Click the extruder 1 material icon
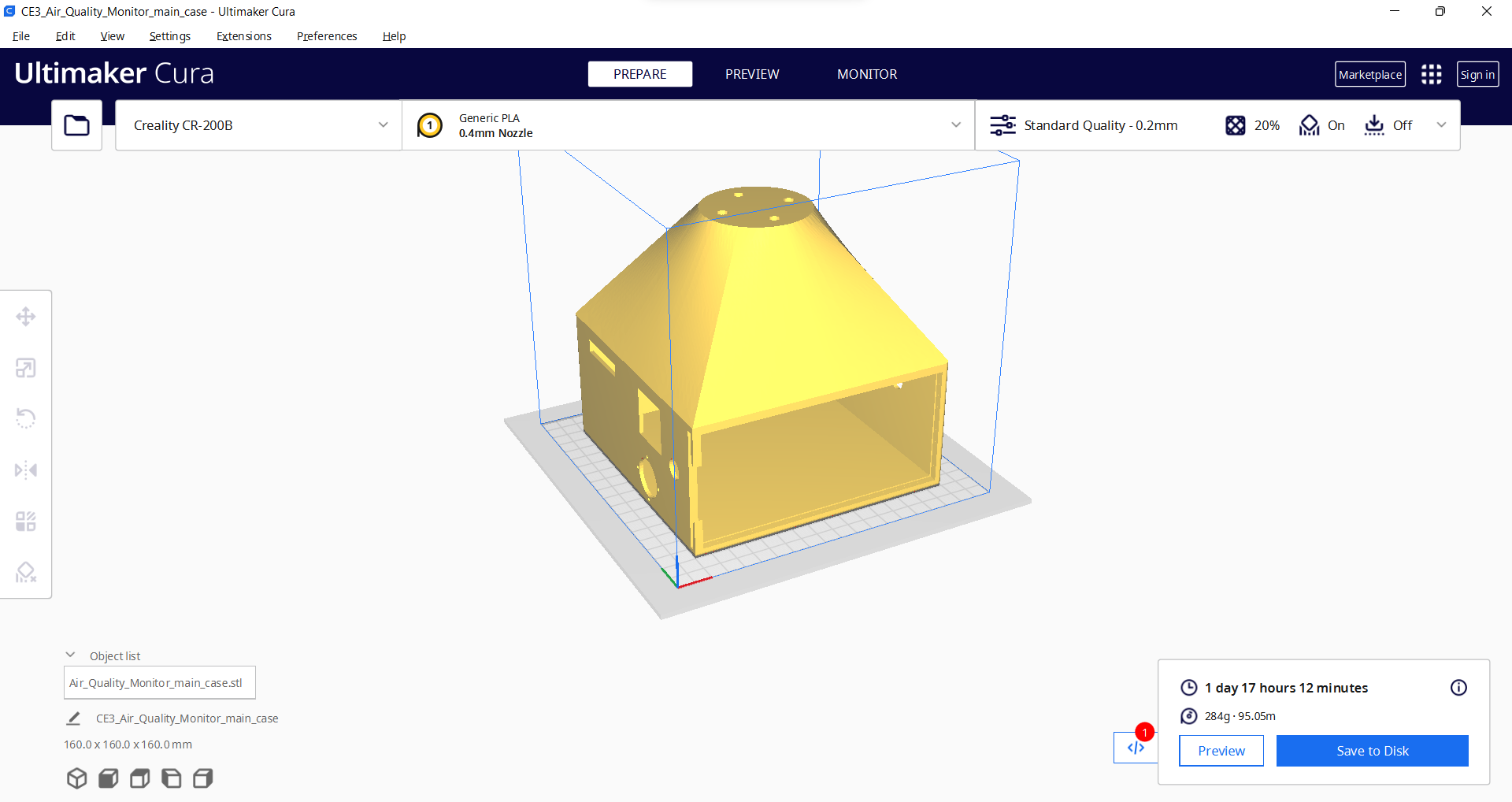This screenshot has width=1512, height=802. coord(430,125)
